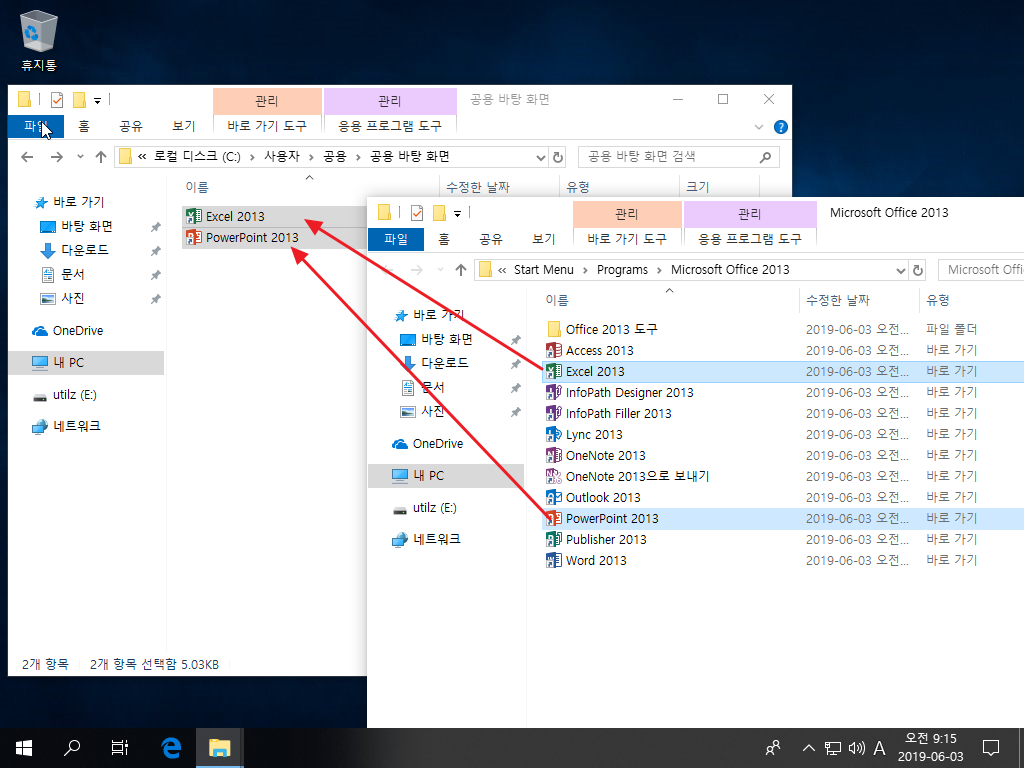
Task: Click the properties checkmark icon in back window toolbar
Action: (x=57, y=99)
